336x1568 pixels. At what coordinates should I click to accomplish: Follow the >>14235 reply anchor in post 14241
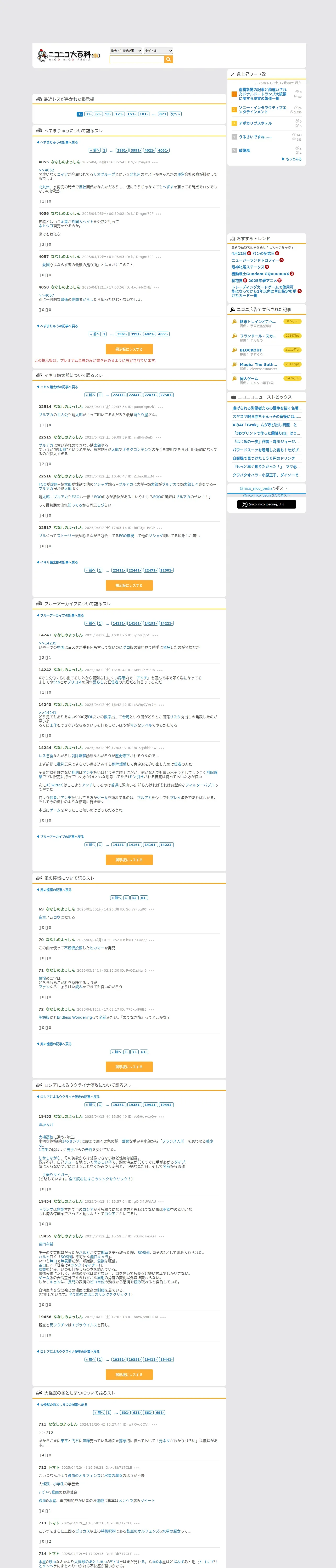click(x=48, y=643)
